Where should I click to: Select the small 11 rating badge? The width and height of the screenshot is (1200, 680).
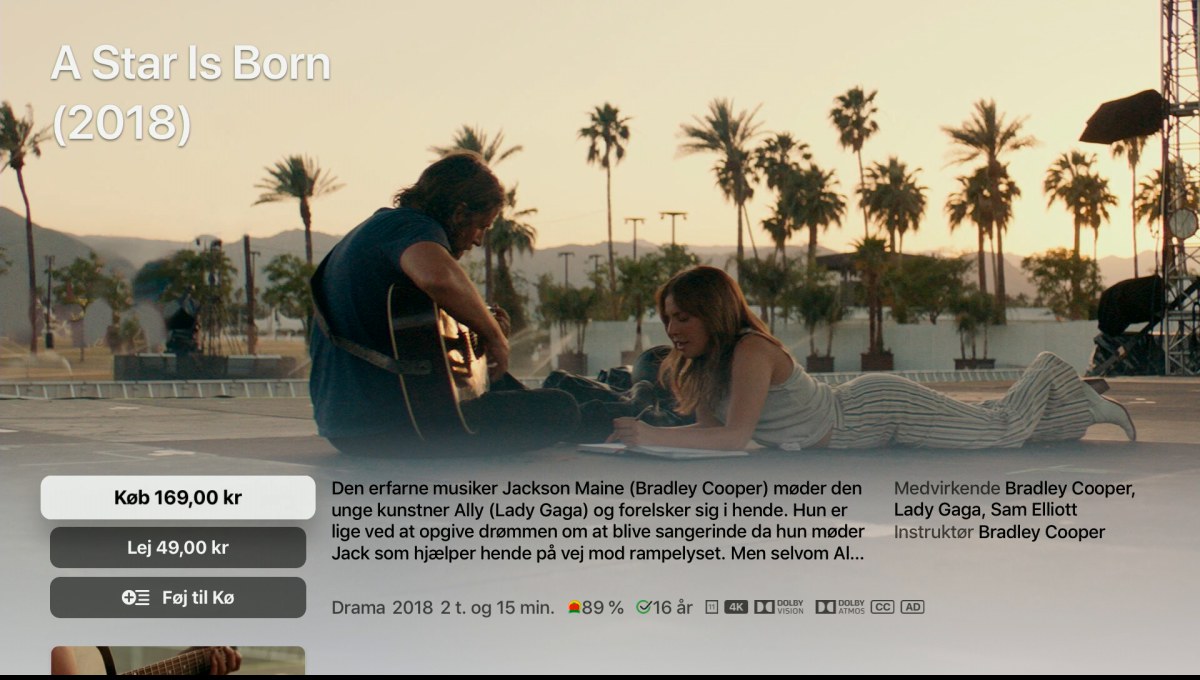(711, 607)
